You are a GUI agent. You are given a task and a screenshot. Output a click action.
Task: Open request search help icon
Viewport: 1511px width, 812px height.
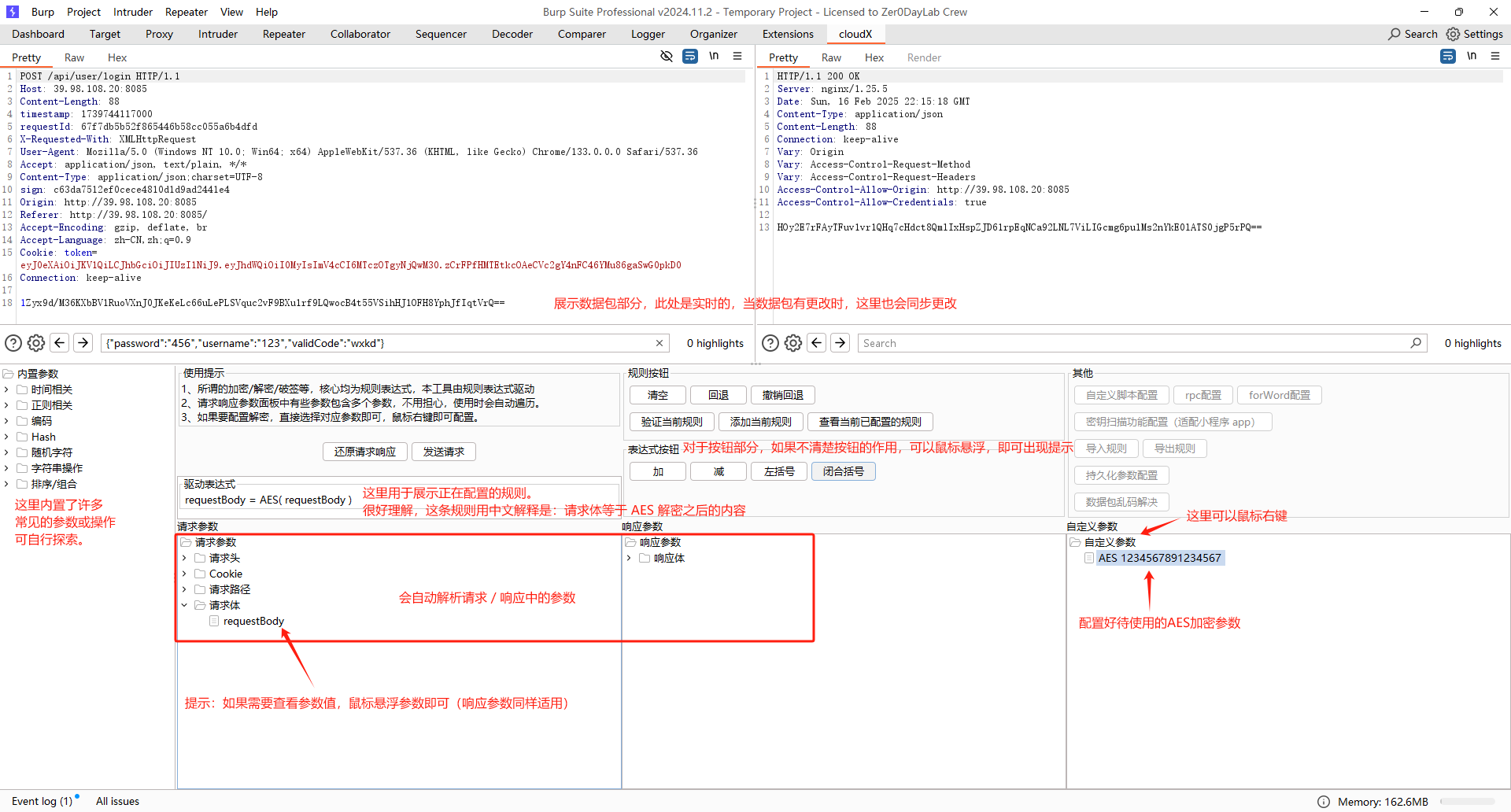click(13, 343)
